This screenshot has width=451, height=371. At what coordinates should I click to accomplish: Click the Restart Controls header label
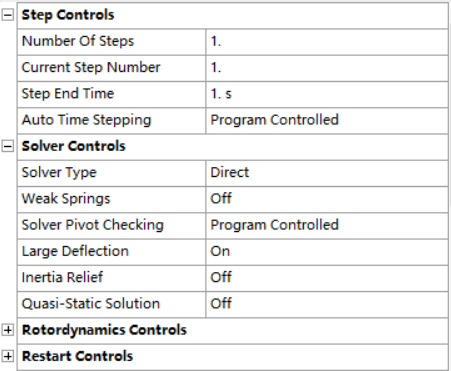(77, 356)
